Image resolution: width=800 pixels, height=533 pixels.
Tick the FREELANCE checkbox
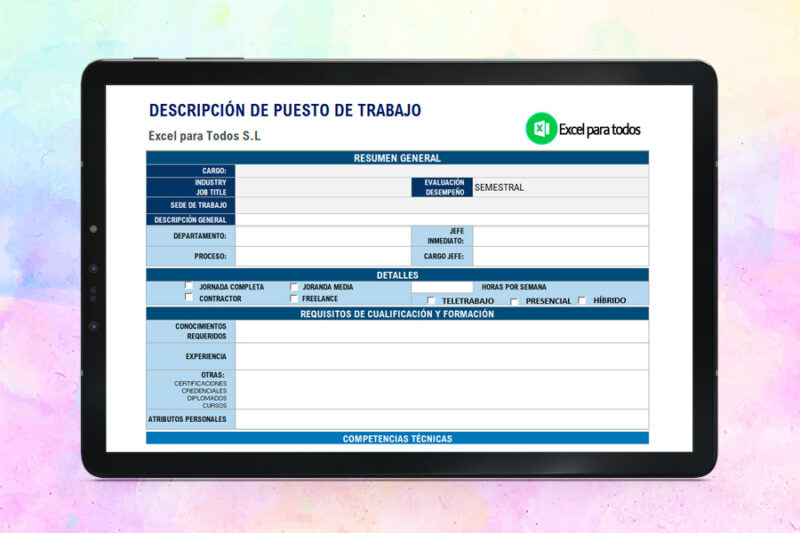[293, 298]
